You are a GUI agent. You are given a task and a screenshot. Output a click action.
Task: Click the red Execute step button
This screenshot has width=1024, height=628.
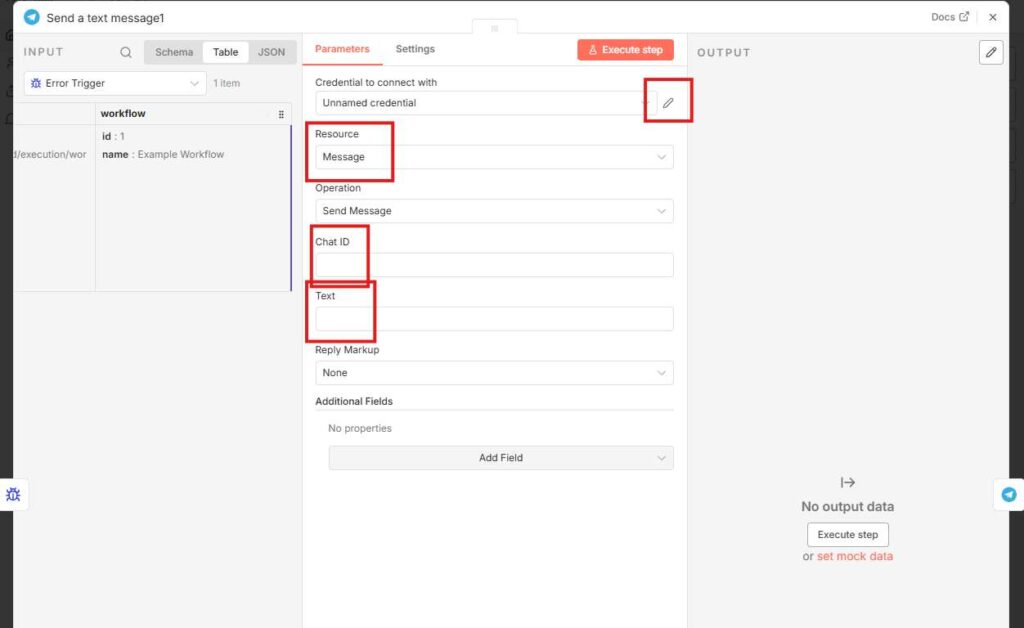coord(625,50)
